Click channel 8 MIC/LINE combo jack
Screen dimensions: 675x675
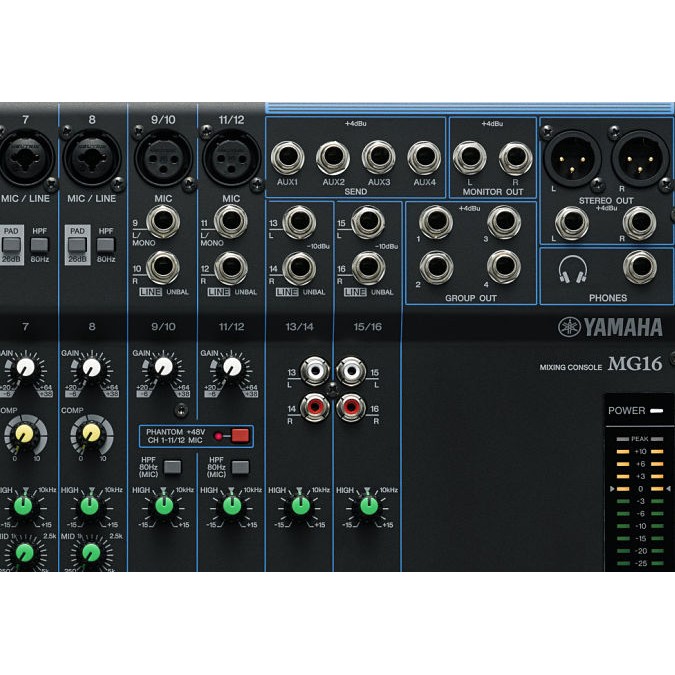coord(92,158)
